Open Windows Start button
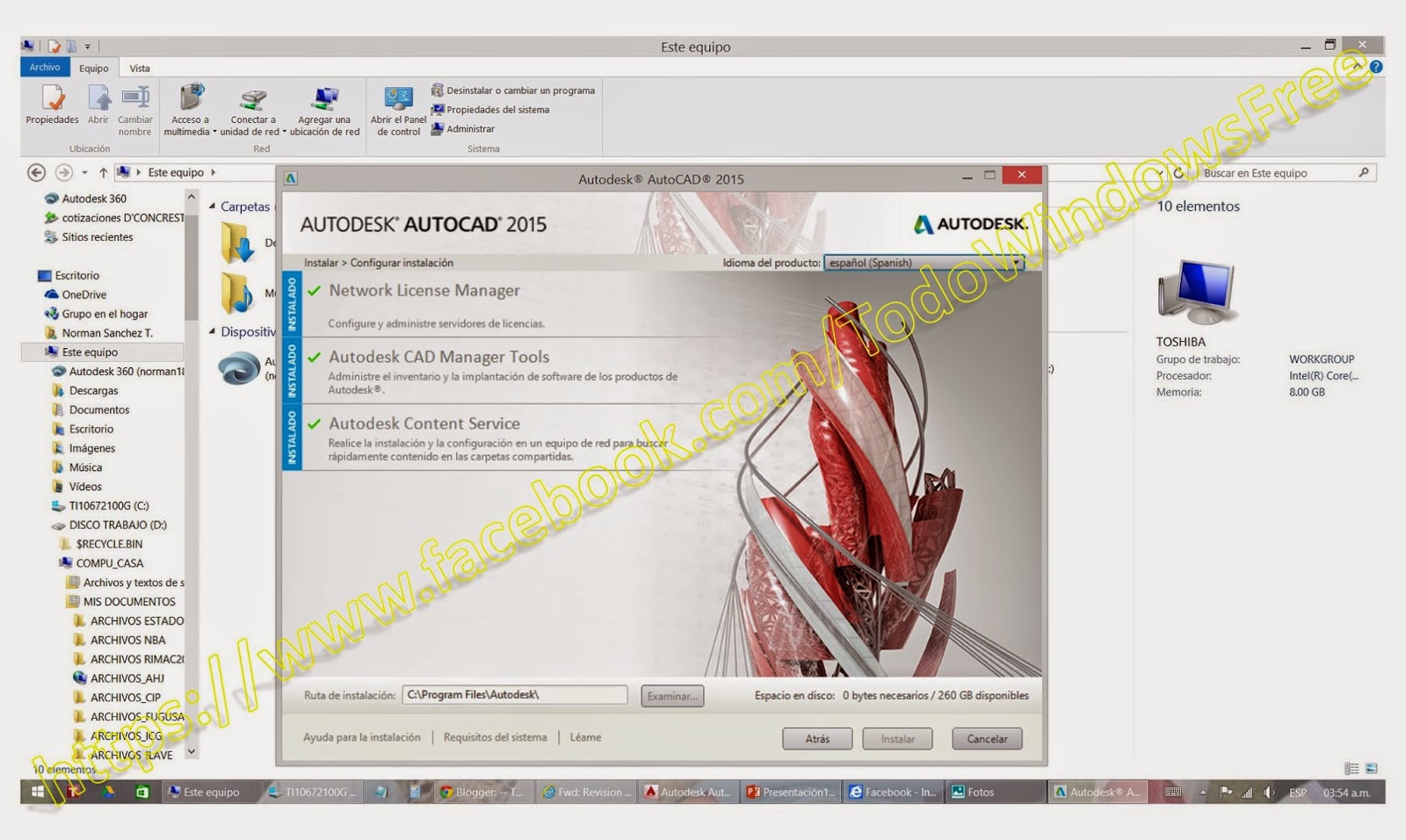This screenshot has width=1406, height=840. click(38, 792)
